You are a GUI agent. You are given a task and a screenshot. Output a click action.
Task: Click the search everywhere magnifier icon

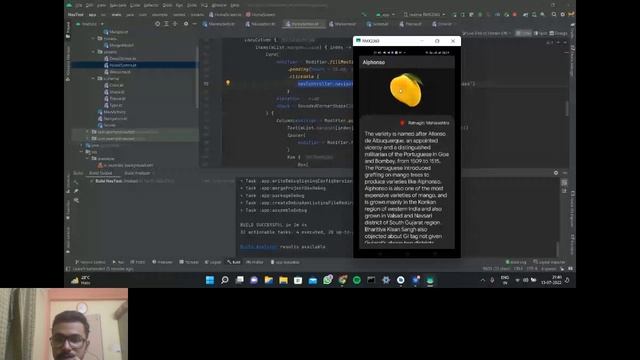553,14
